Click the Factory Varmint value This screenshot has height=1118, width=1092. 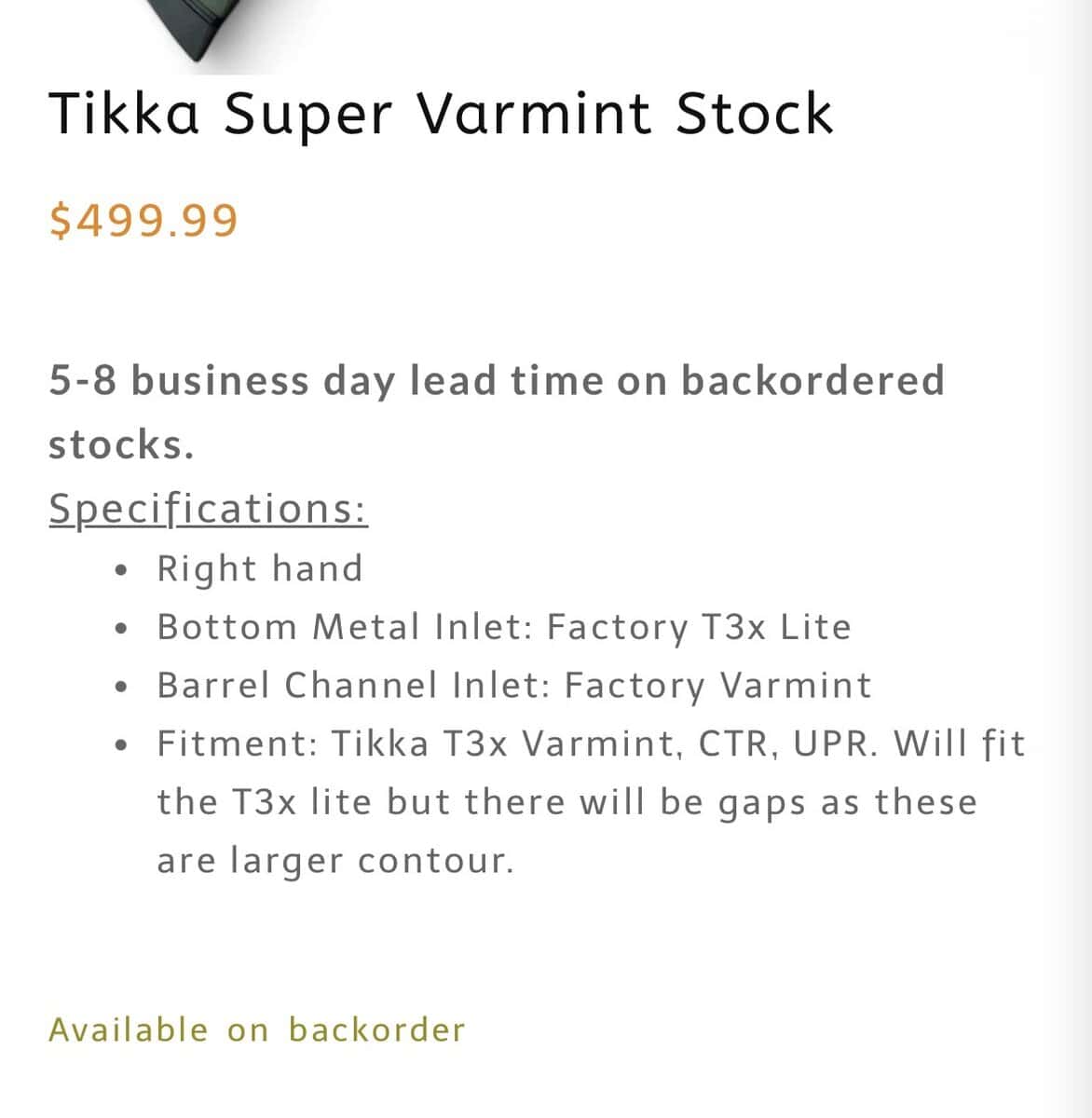pos(717,686)
